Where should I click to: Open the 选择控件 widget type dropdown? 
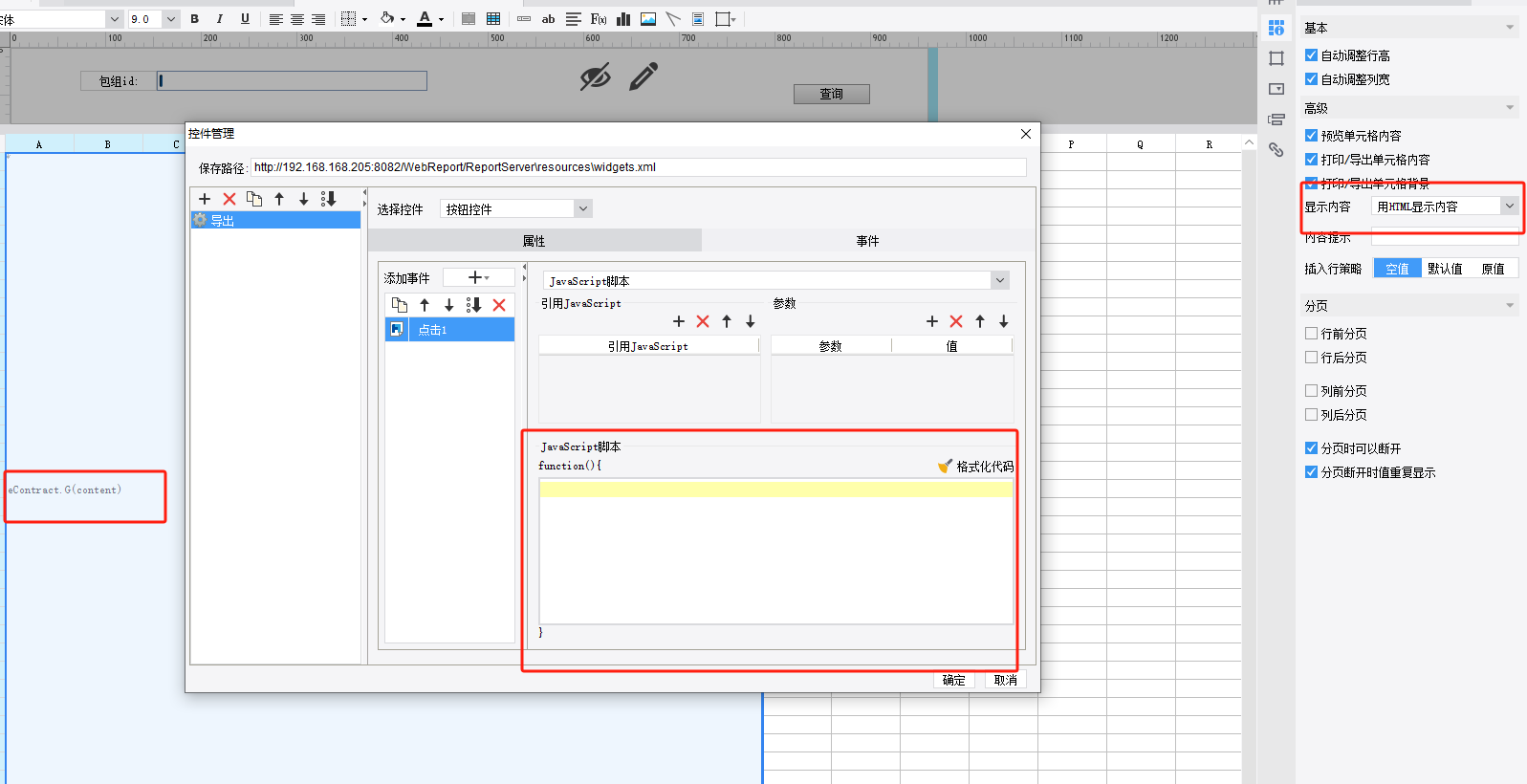[582, 208]
